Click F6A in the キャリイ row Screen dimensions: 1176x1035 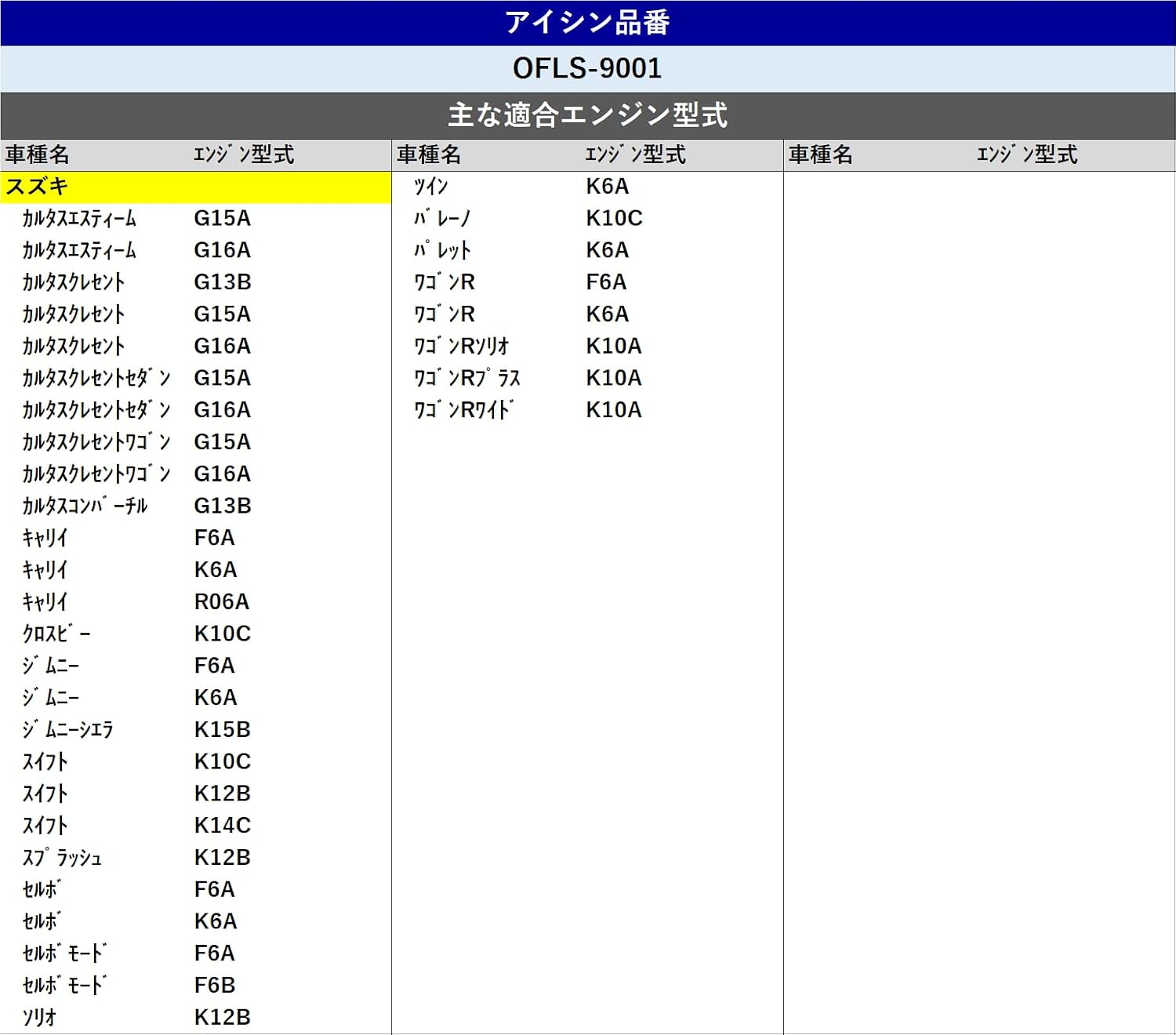click(x=215, y=538)
